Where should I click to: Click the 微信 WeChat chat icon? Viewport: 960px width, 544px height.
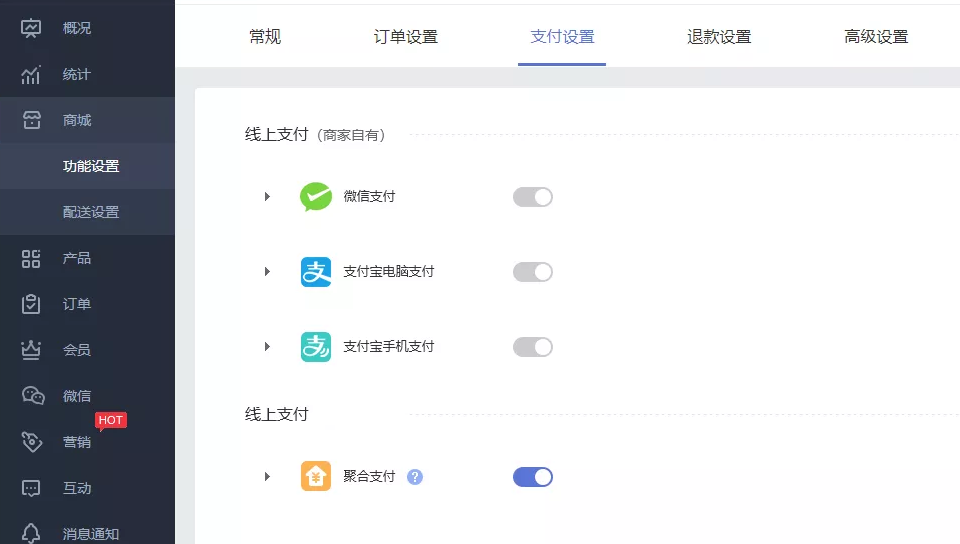(x=33, y=396)
